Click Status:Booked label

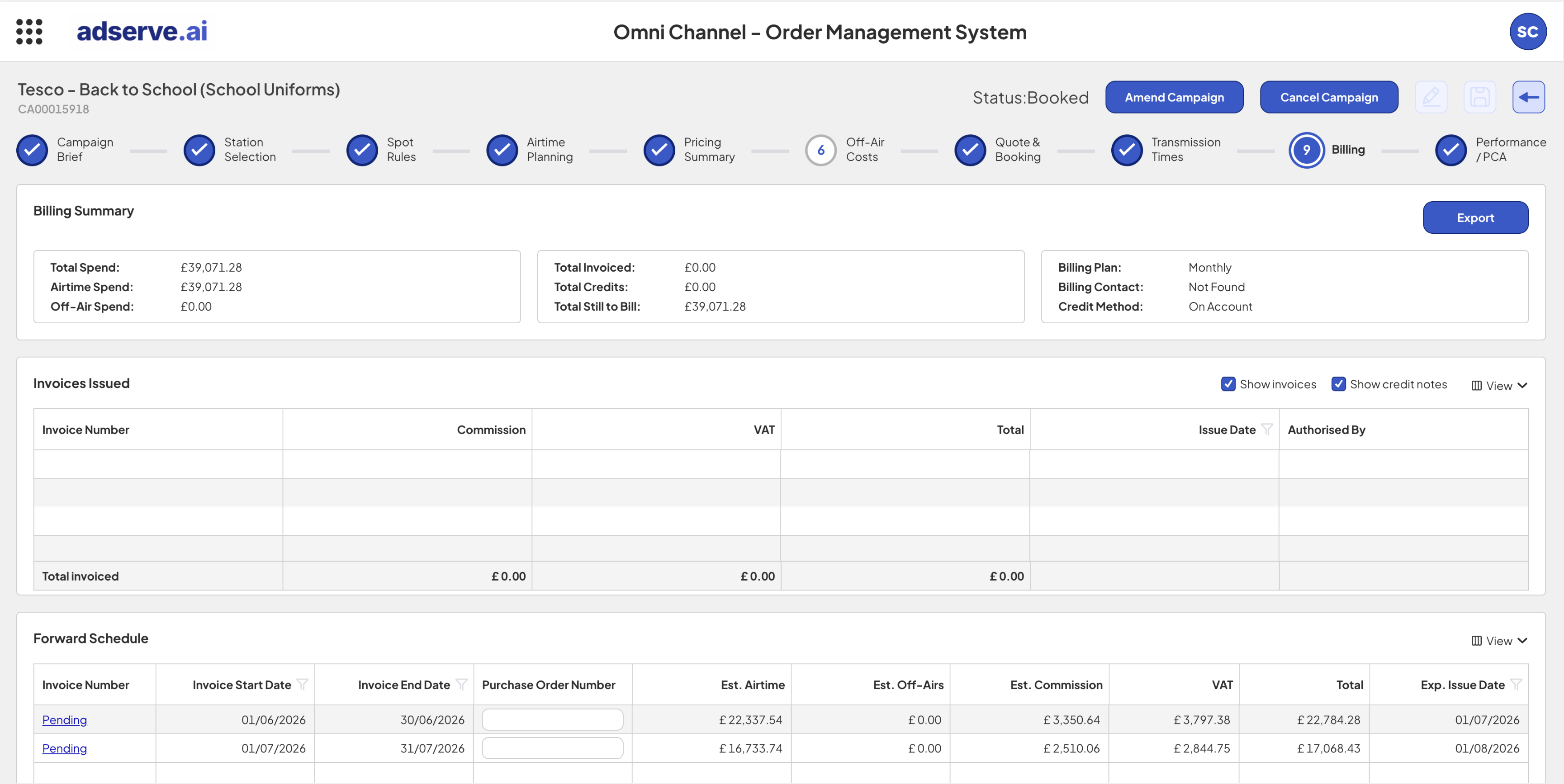[1030, 97]
